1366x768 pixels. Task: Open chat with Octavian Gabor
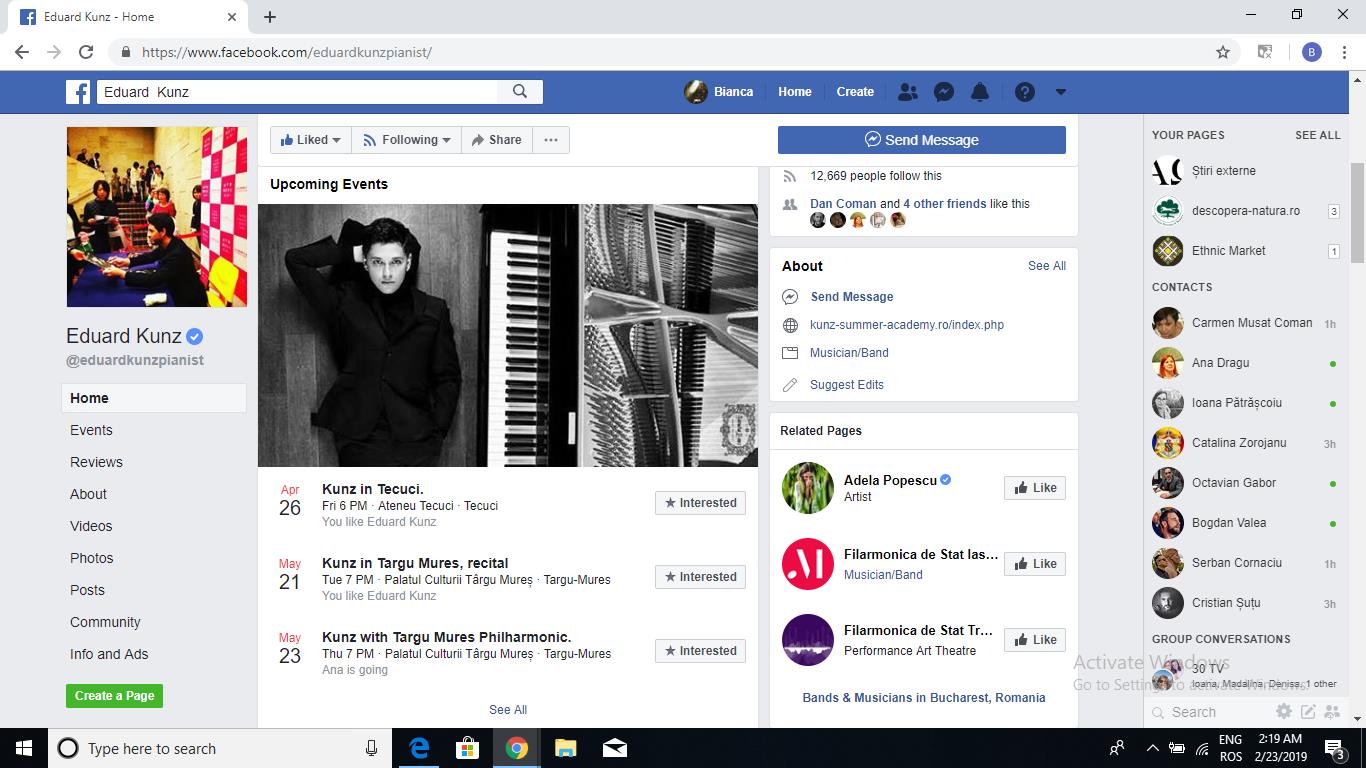[x=1245, y=483]
